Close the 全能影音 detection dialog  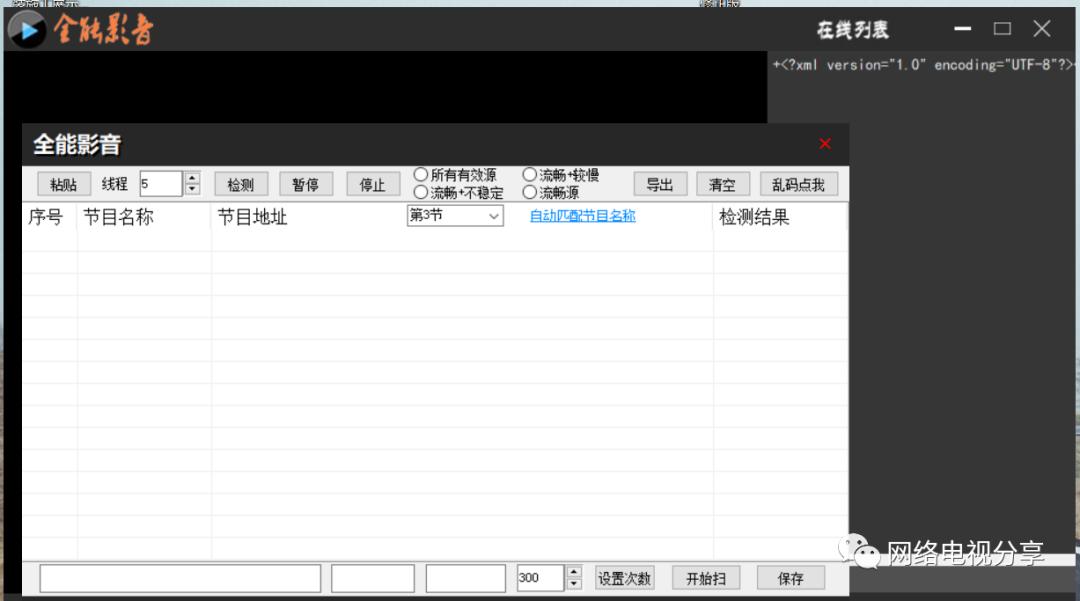pos(825,144)
